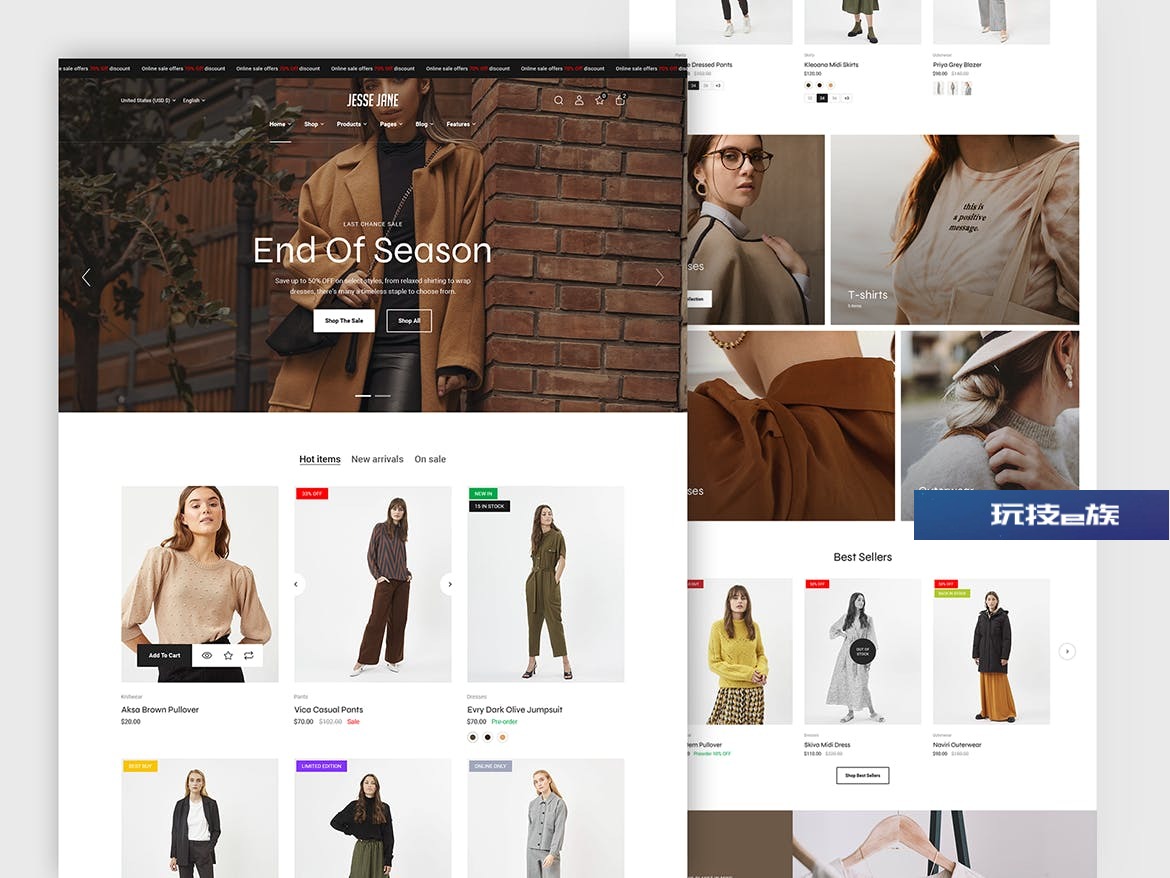Open the Naviri Outerwear link

(x=957, y=744)
